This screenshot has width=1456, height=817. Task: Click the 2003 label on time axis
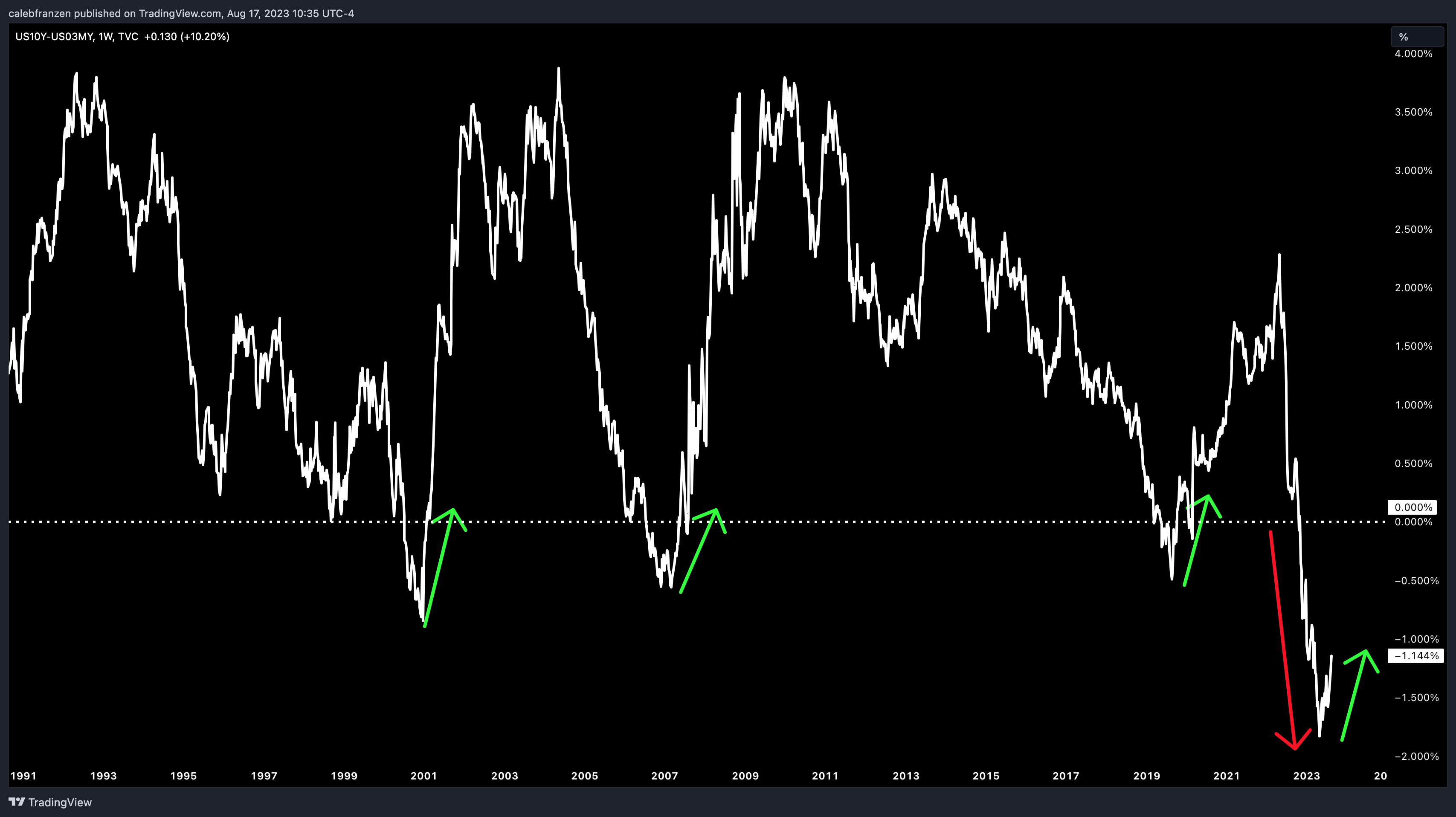[x=505, y=776]
